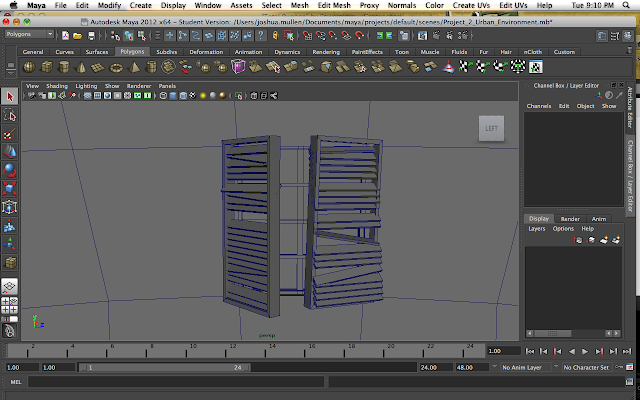Click the magenta cube shelf icon
This screenshot has height=400, width=640.
coord(238,67)
